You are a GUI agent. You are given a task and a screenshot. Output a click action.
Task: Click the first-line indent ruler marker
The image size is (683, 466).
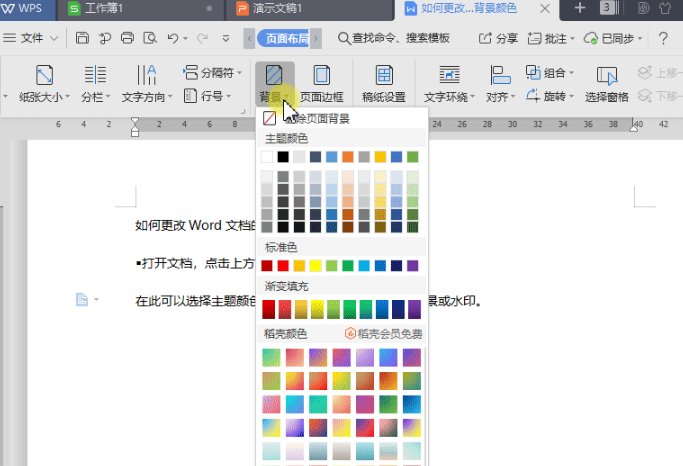(x=135, y=121)
